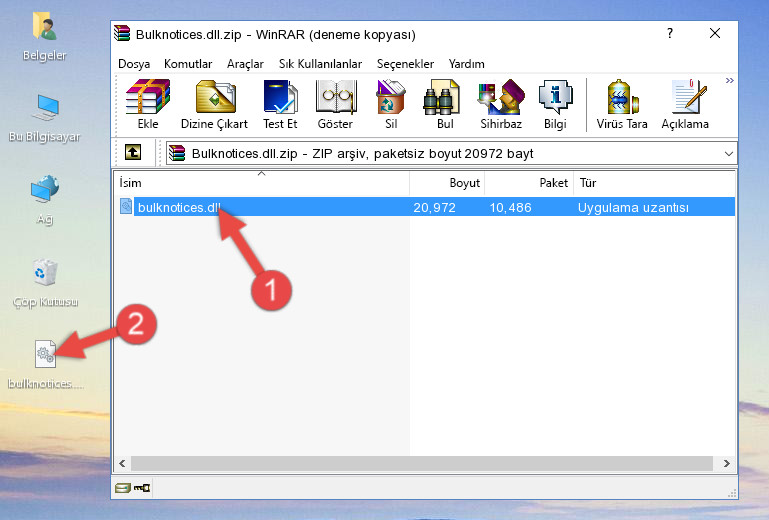This screenshot has width=769, height=520.
Task: Open the archive path dropdown
Action: pos(729,154)
